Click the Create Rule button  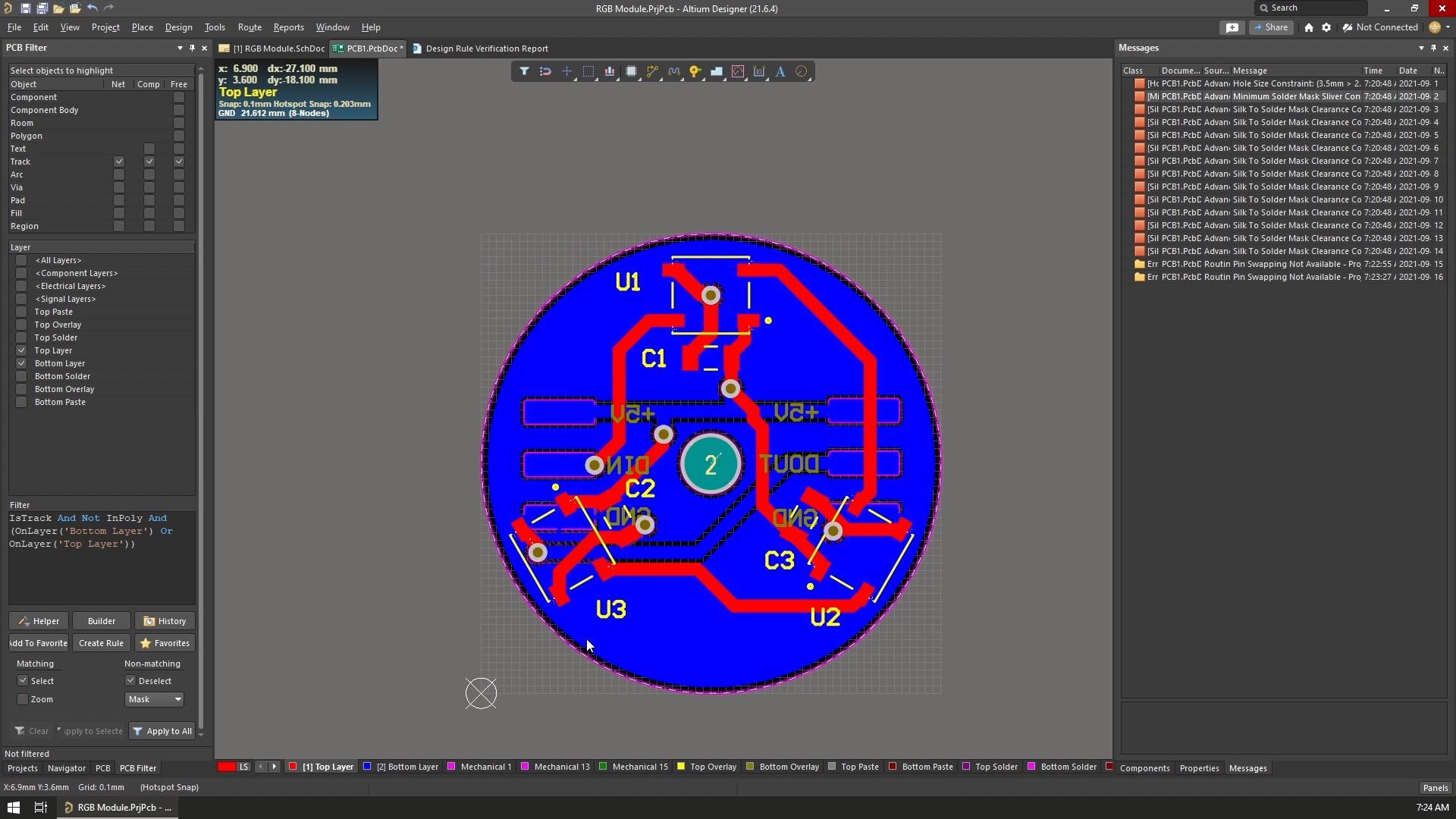coord(101,642)
